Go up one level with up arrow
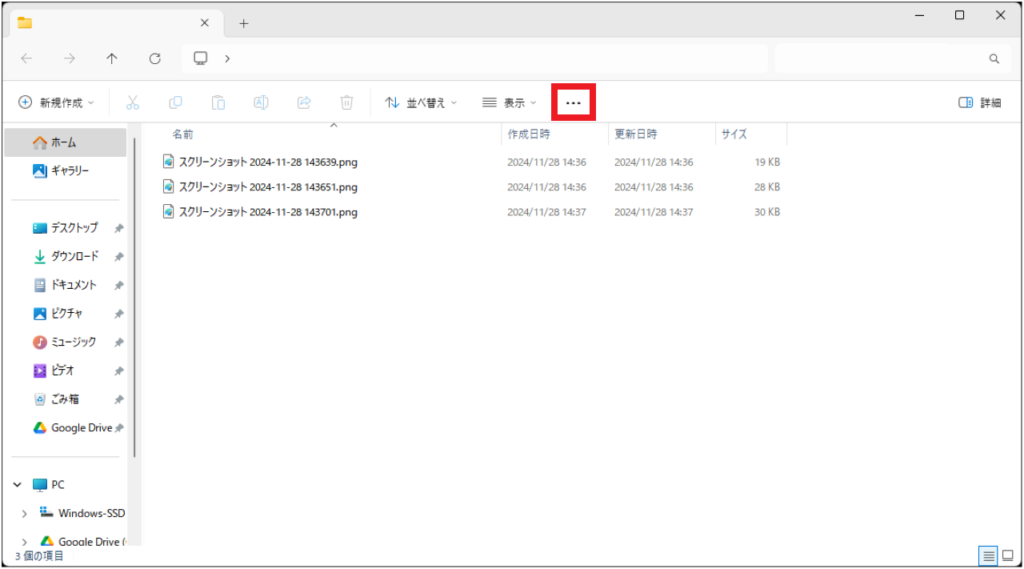 [112, 59]
